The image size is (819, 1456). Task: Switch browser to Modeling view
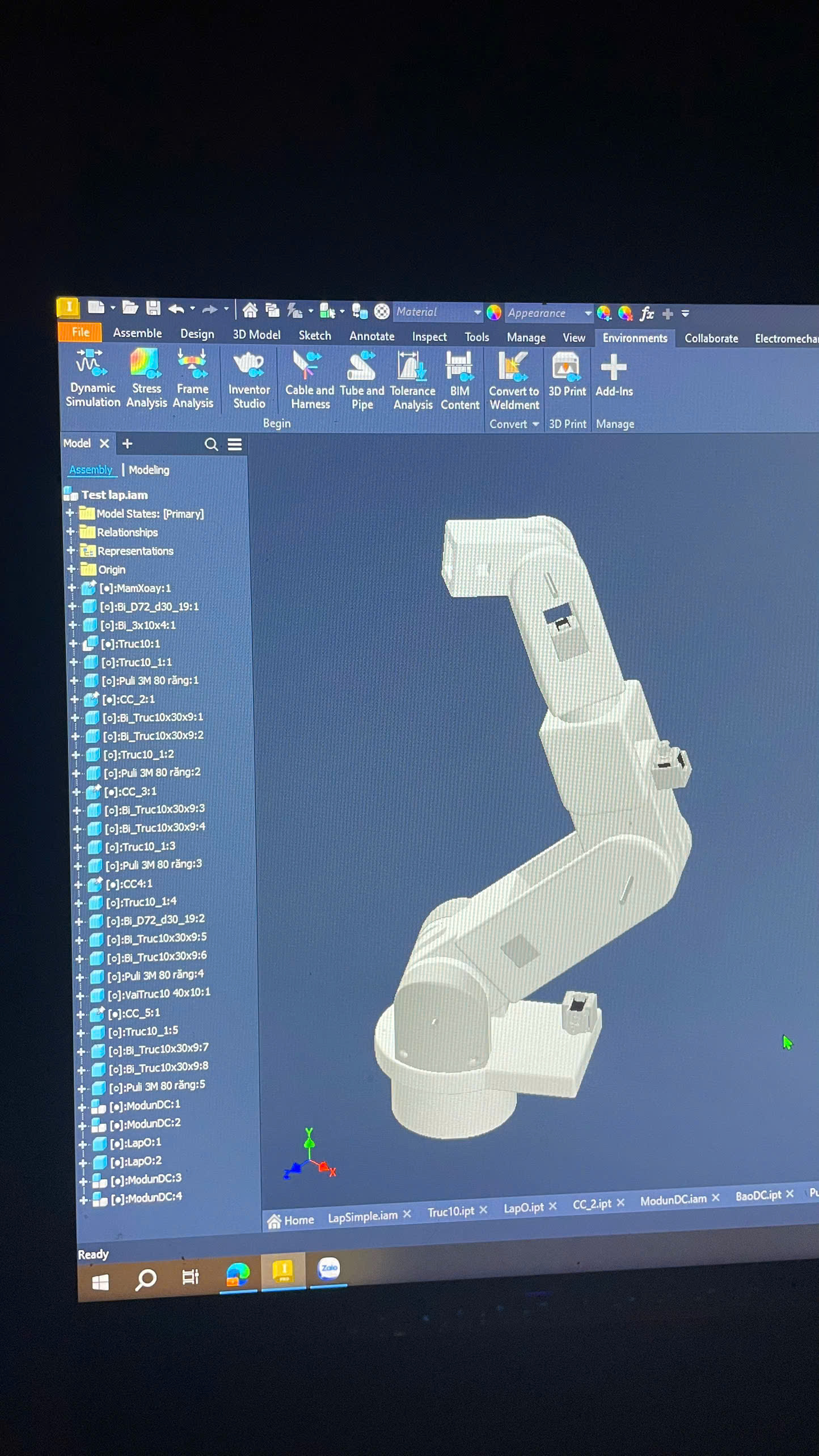pyautogui.click(x=149, y=470)
